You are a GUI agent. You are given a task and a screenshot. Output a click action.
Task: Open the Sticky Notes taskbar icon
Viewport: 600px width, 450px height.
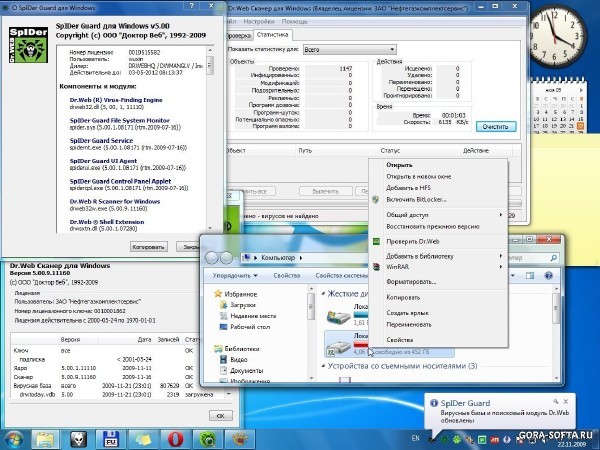143,440
